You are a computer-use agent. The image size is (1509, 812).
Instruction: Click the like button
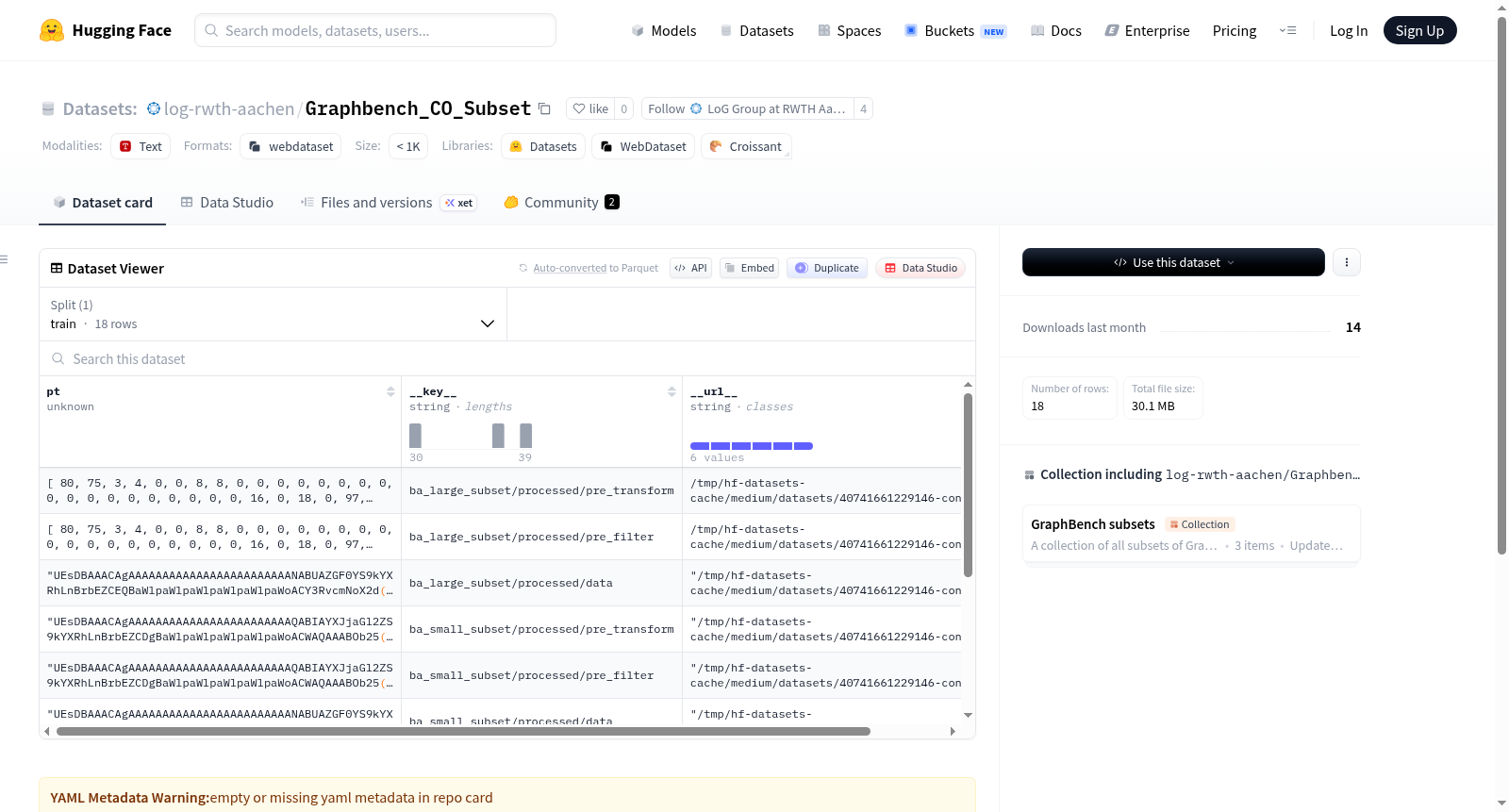(590, 108)
